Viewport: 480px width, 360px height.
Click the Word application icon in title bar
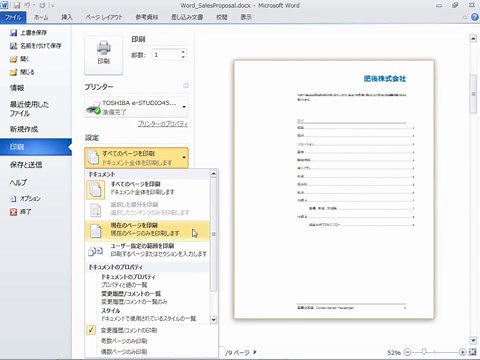(x=4, y=5)
